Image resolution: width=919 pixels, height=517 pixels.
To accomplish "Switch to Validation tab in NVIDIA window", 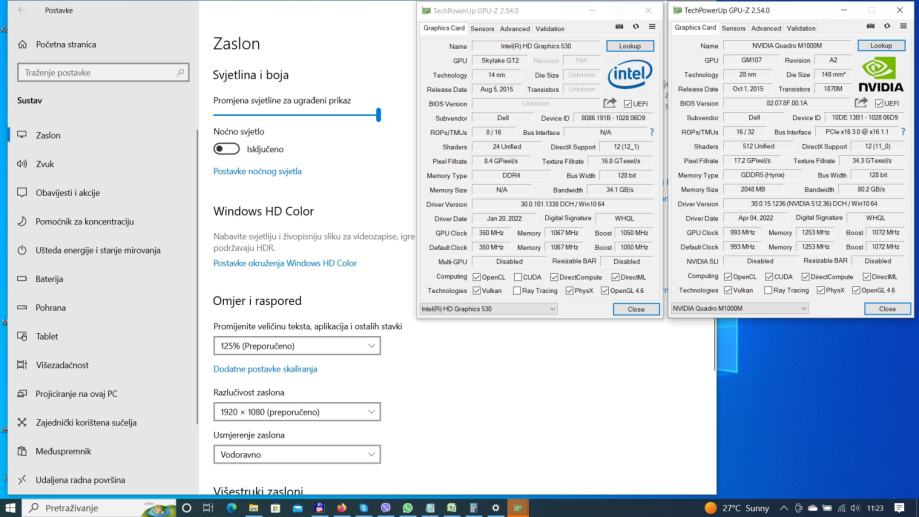I will (801, 28).
